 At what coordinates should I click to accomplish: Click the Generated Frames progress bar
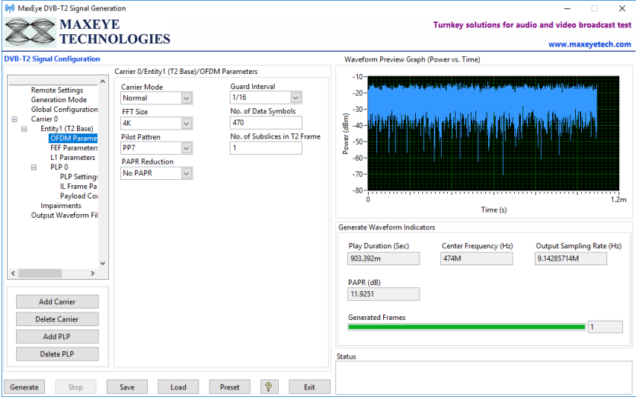(x=467, y=327)
